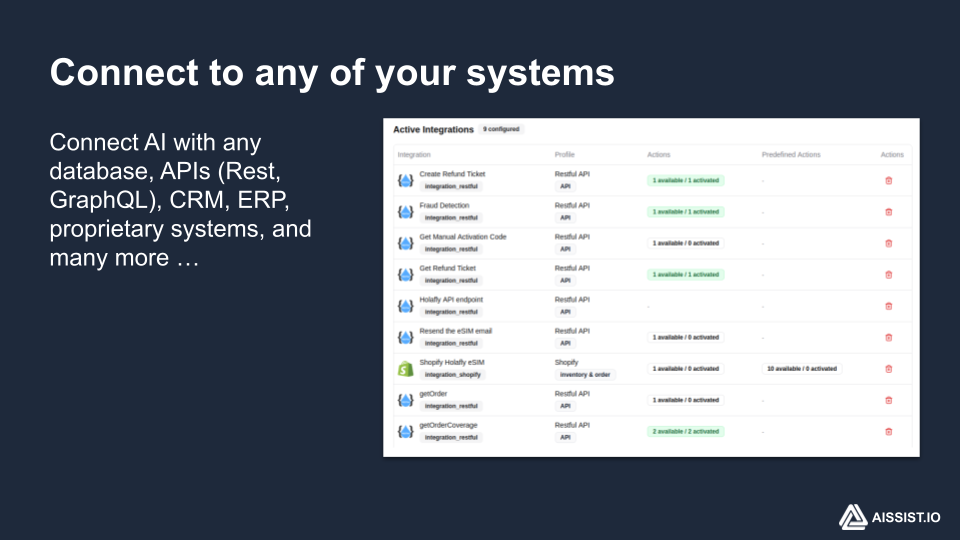Click the '9 configured' badge
Image resolution: width=960 pixels, height=540 pixels.
(x=501, y=129)
